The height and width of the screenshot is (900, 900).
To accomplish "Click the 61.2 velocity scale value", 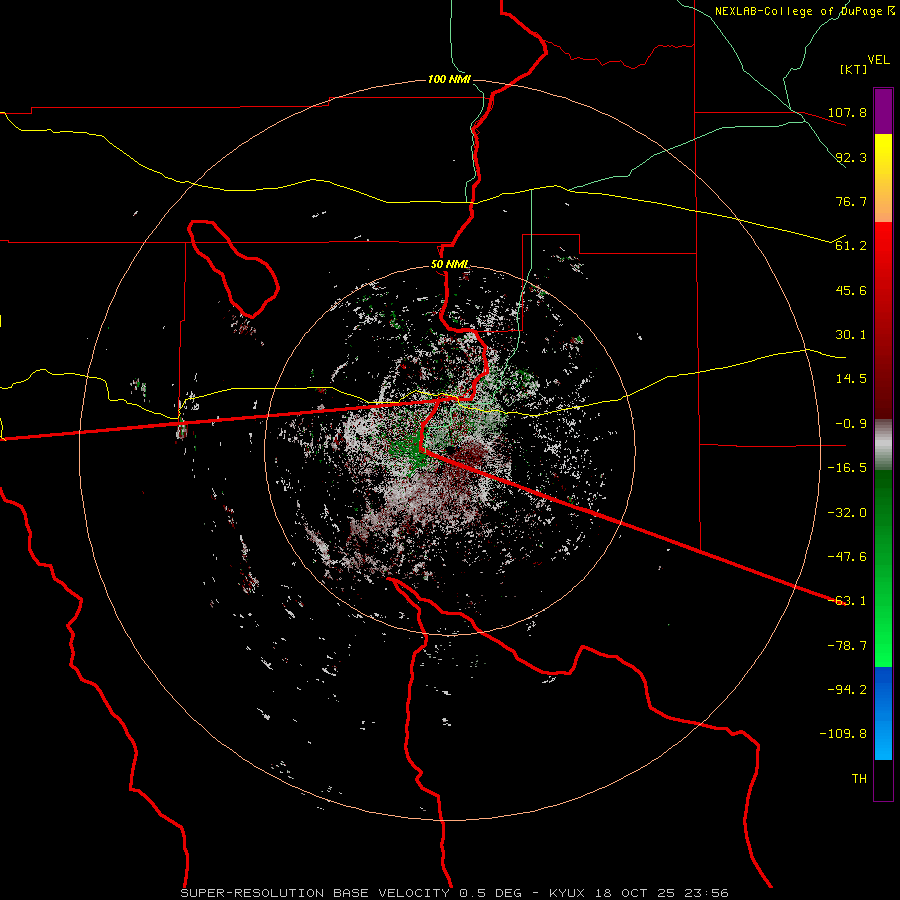I will tap(851, 246).
